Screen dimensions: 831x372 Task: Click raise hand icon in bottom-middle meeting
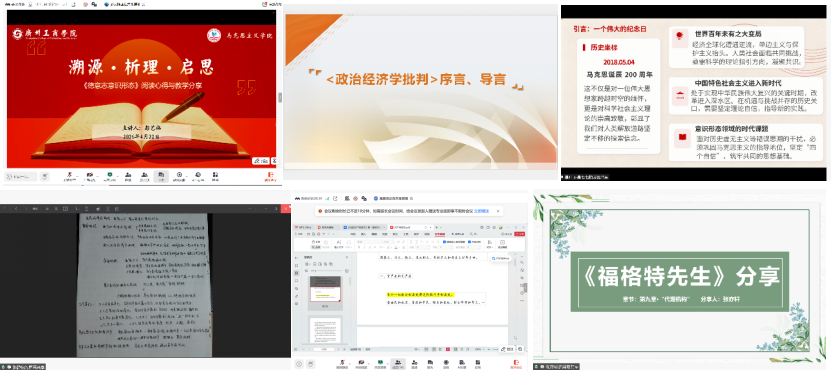(311, 364)
